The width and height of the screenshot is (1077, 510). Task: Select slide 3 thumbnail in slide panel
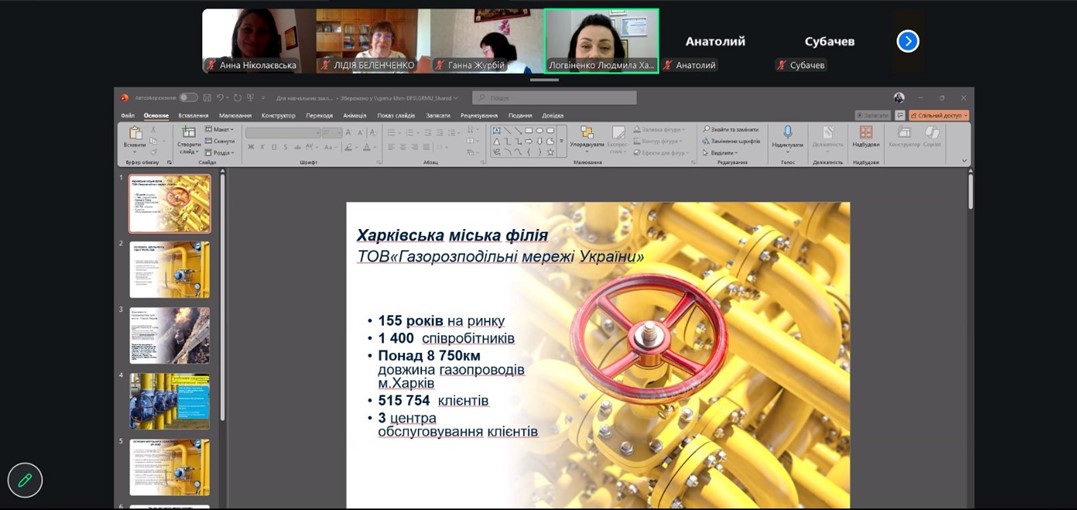169,335
